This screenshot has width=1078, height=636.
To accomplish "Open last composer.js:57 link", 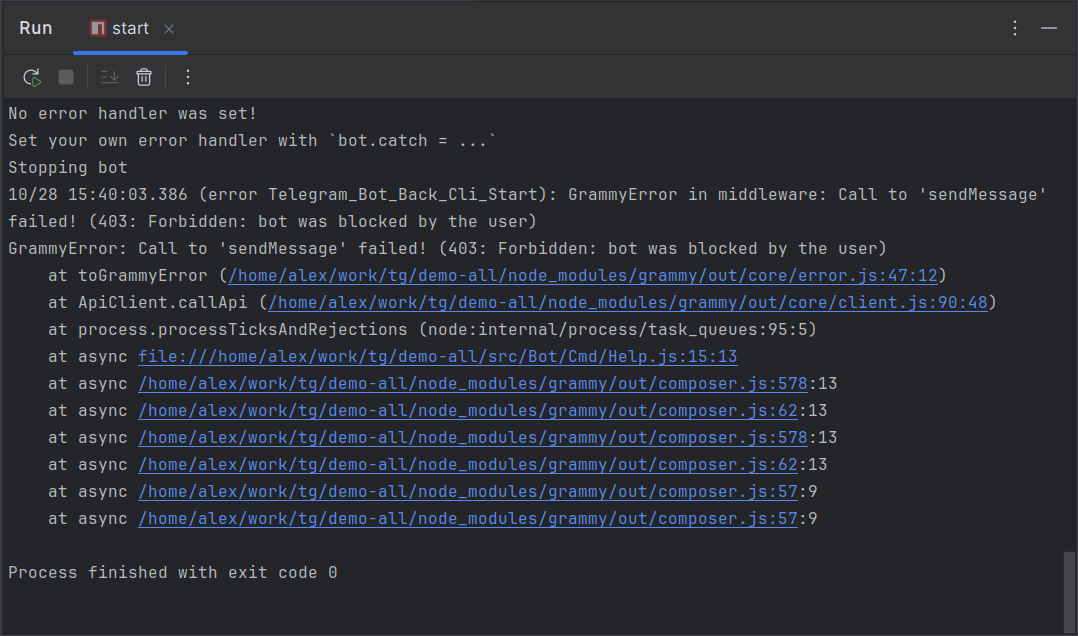I will click(x=468, y=519).
